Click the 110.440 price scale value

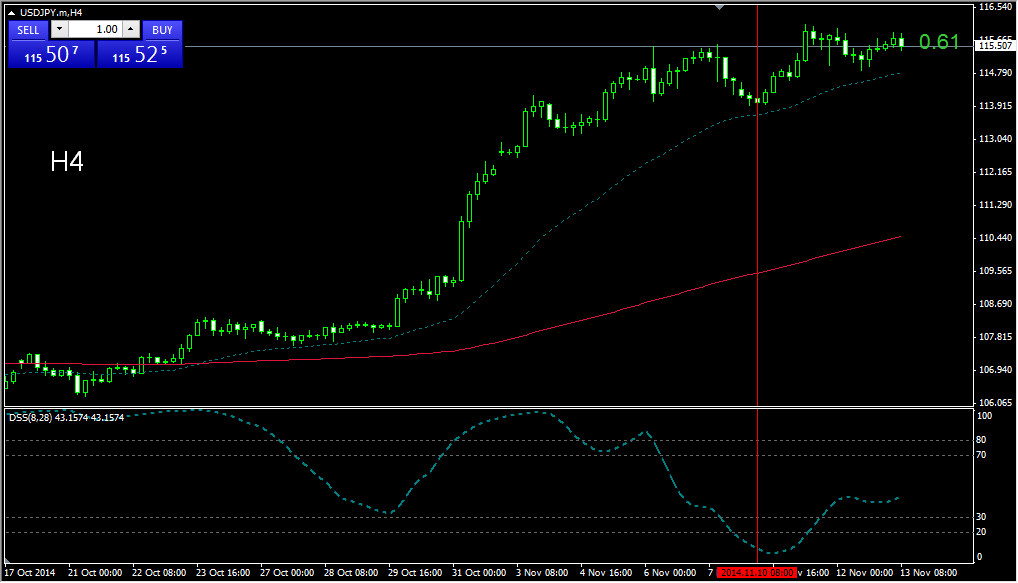996,238
